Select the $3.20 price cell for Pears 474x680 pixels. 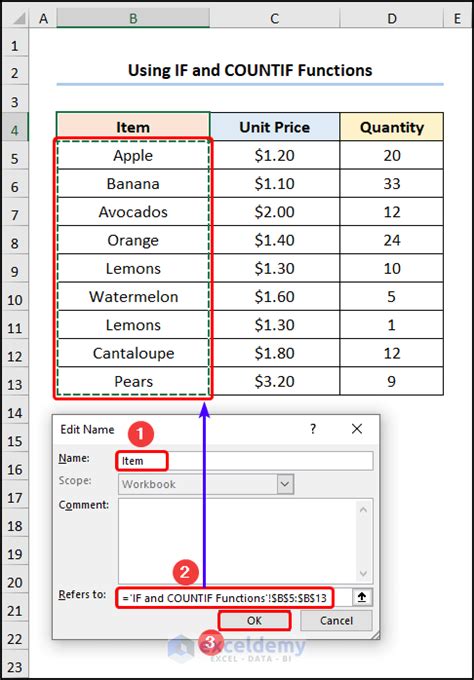click(275, 381)
